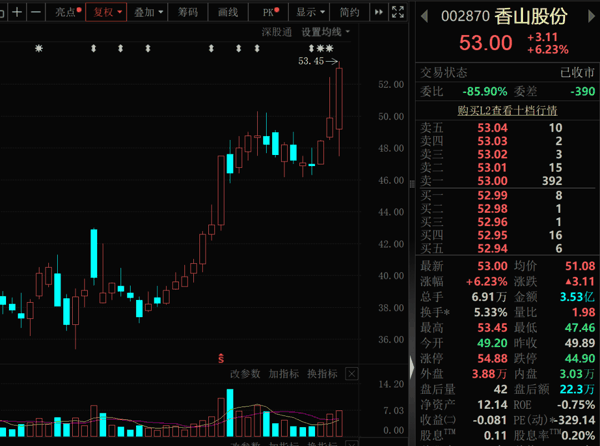This screenshot has width=600, height=446.
Task: Click the 卖二 price 53.01
Action: [492, 168]
